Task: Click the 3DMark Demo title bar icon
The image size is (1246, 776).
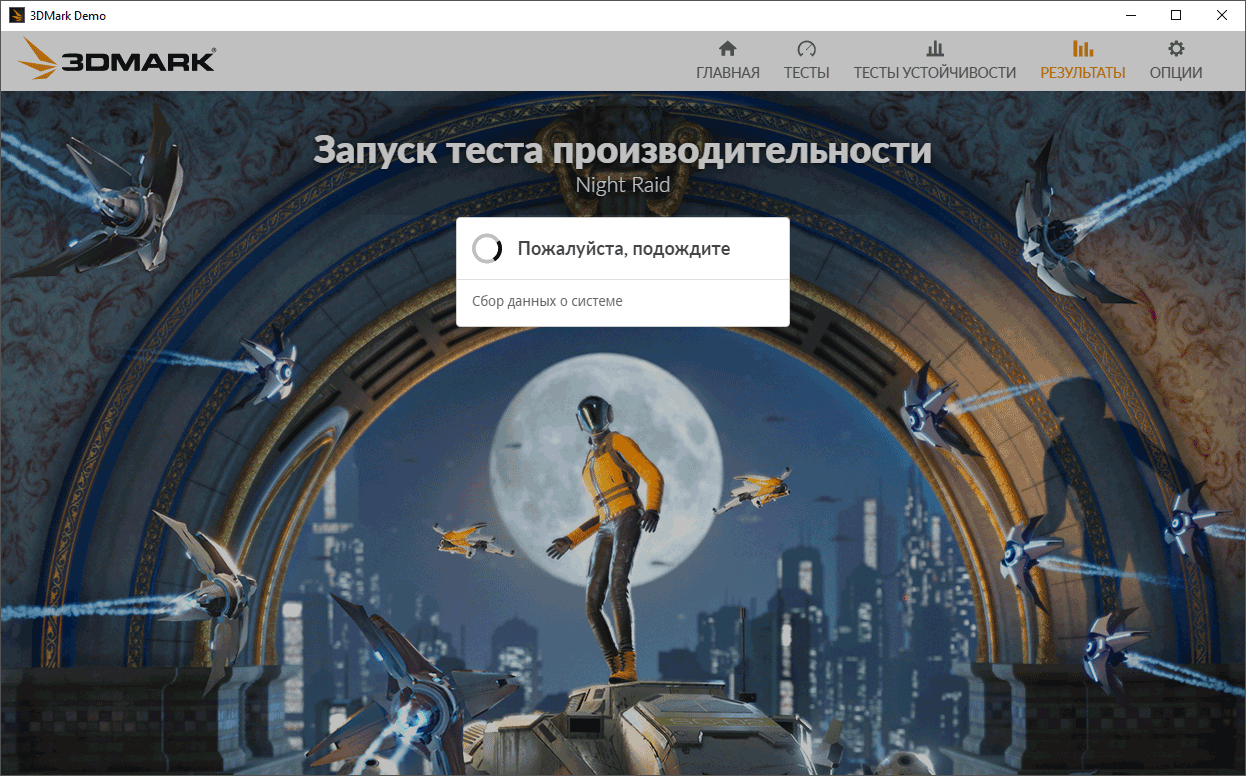Action: 16,15
